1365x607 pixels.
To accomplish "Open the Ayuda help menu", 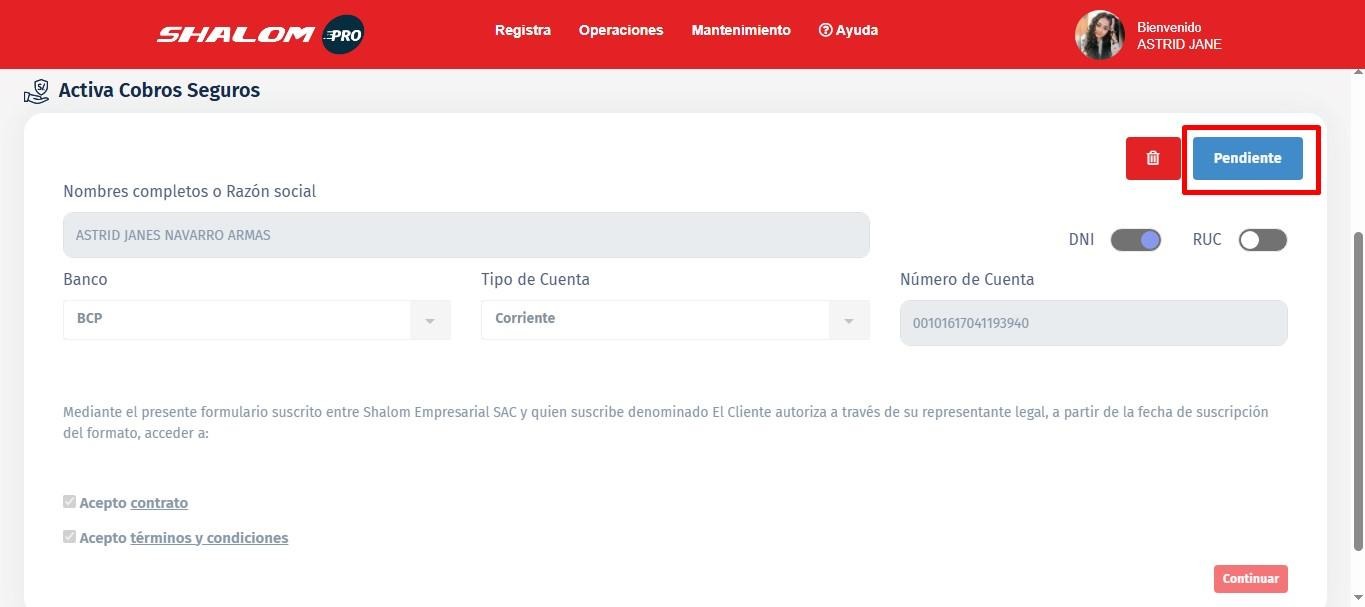I will click(x=848, y=30).
